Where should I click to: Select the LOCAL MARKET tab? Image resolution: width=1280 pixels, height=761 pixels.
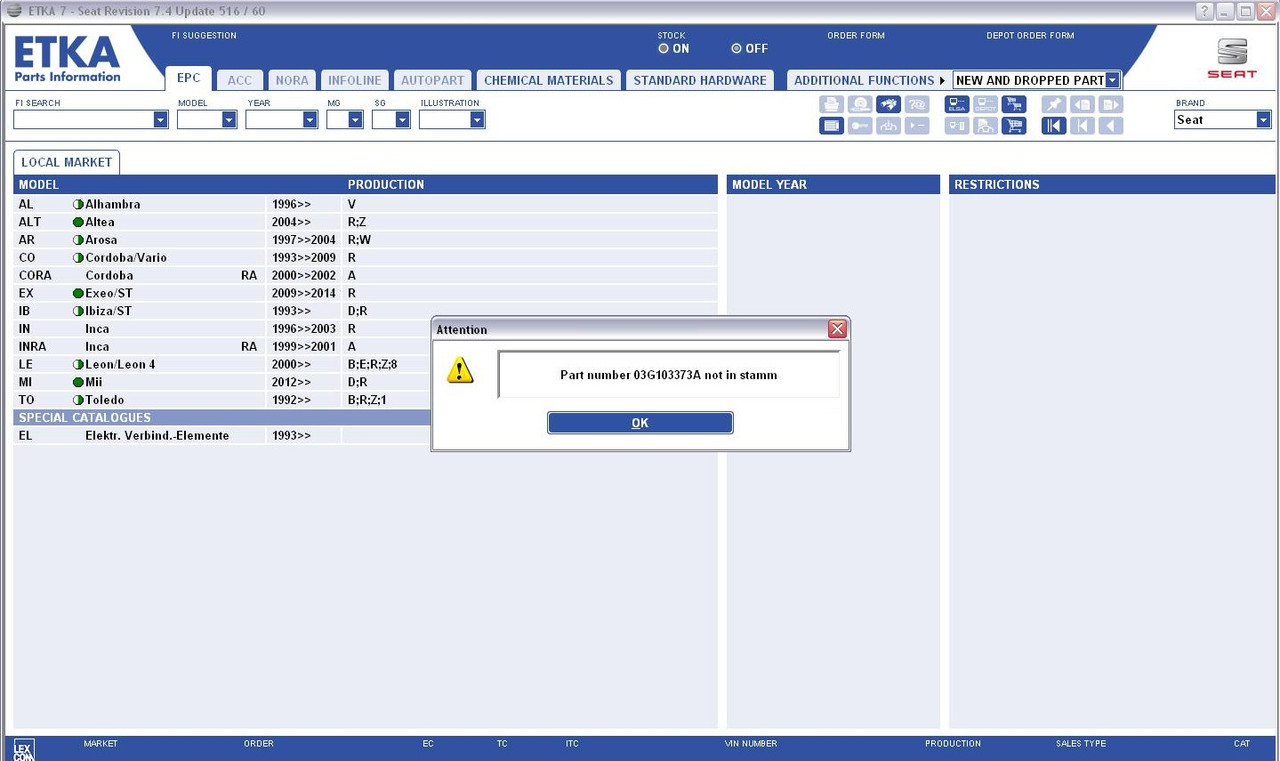point(67,162)
